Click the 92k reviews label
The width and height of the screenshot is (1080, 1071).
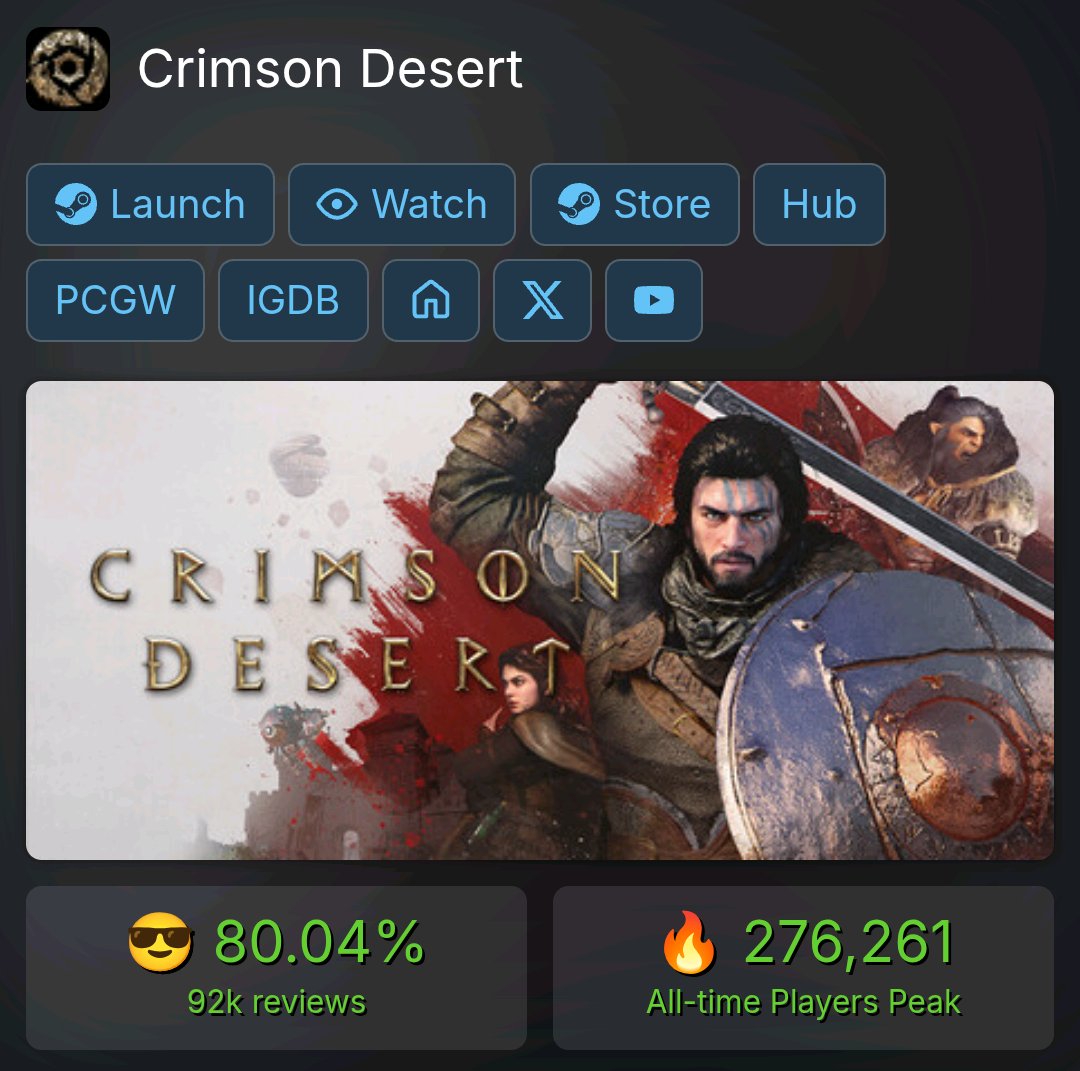(277, 1002)
